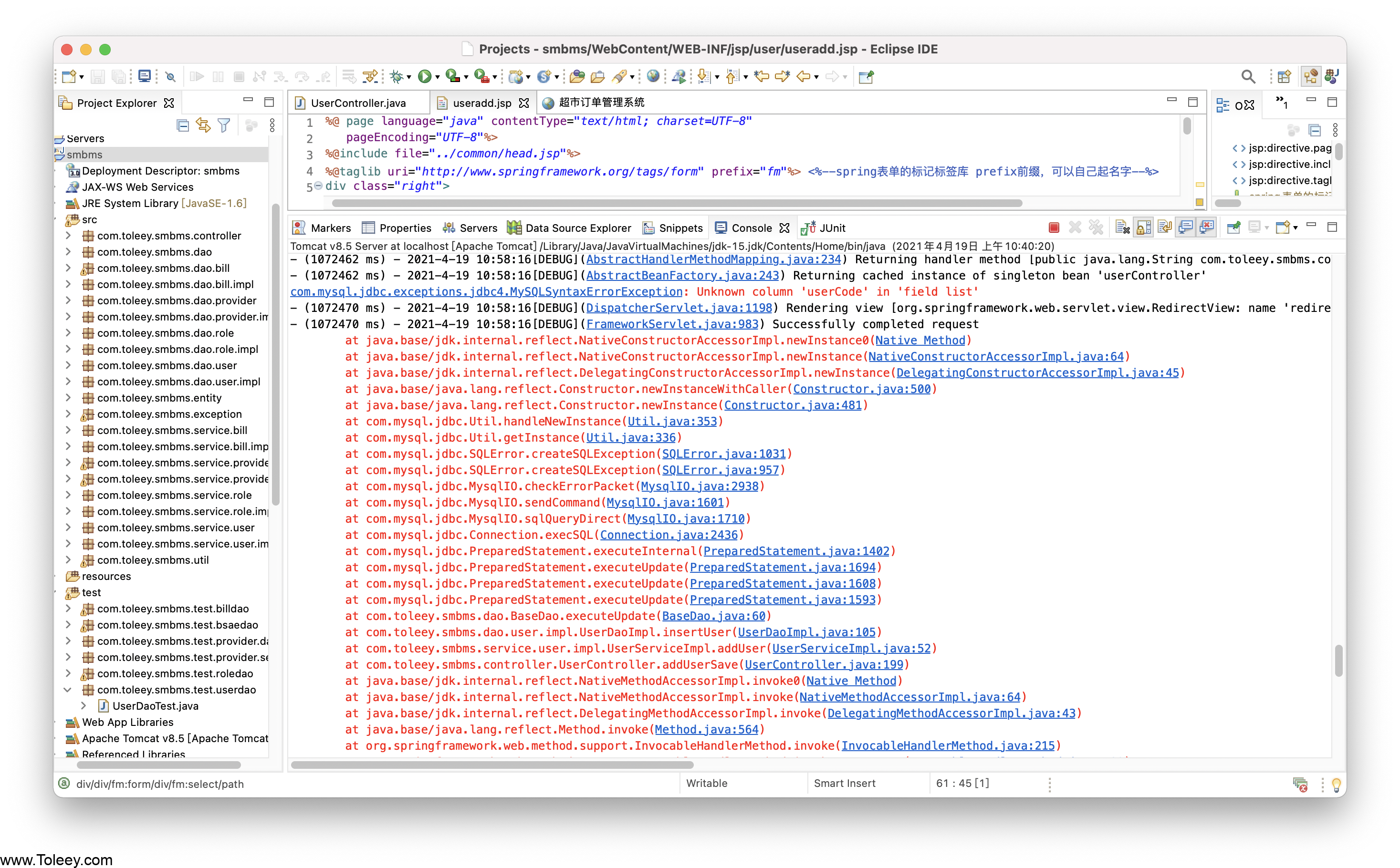Open UserController.java:199 stack trace link
This screenshot has width=1400, height=868.
point(824,664)
